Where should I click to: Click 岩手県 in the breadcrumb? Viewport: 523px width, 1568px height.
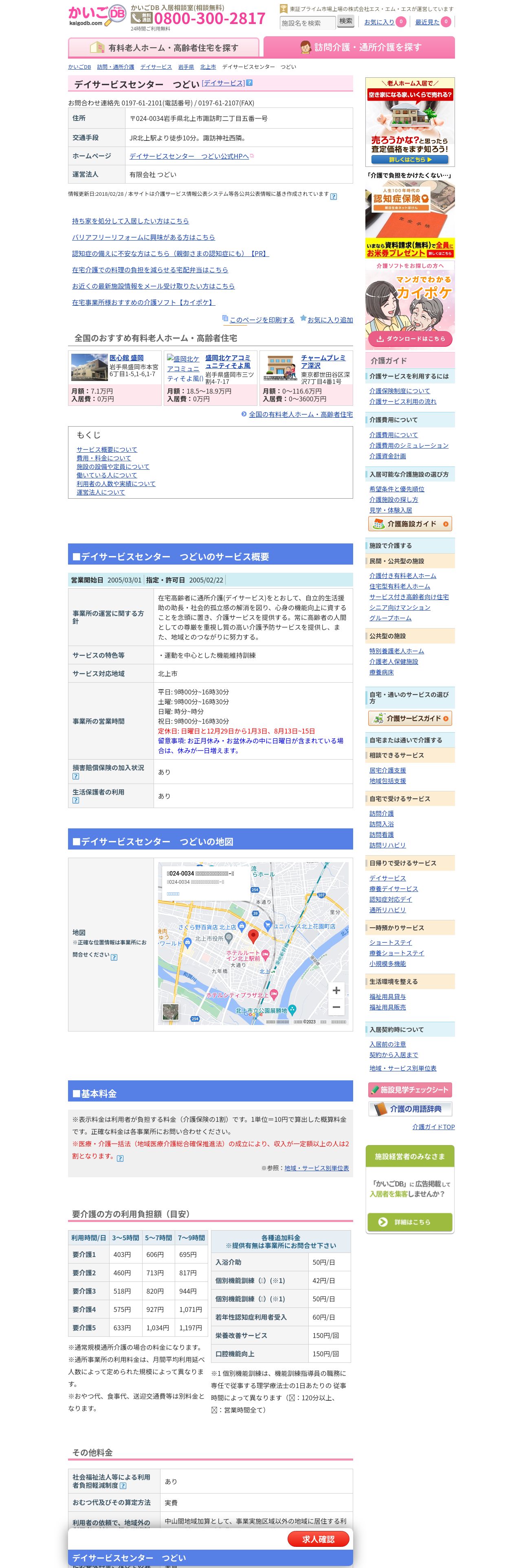click(x=186, y=67)
